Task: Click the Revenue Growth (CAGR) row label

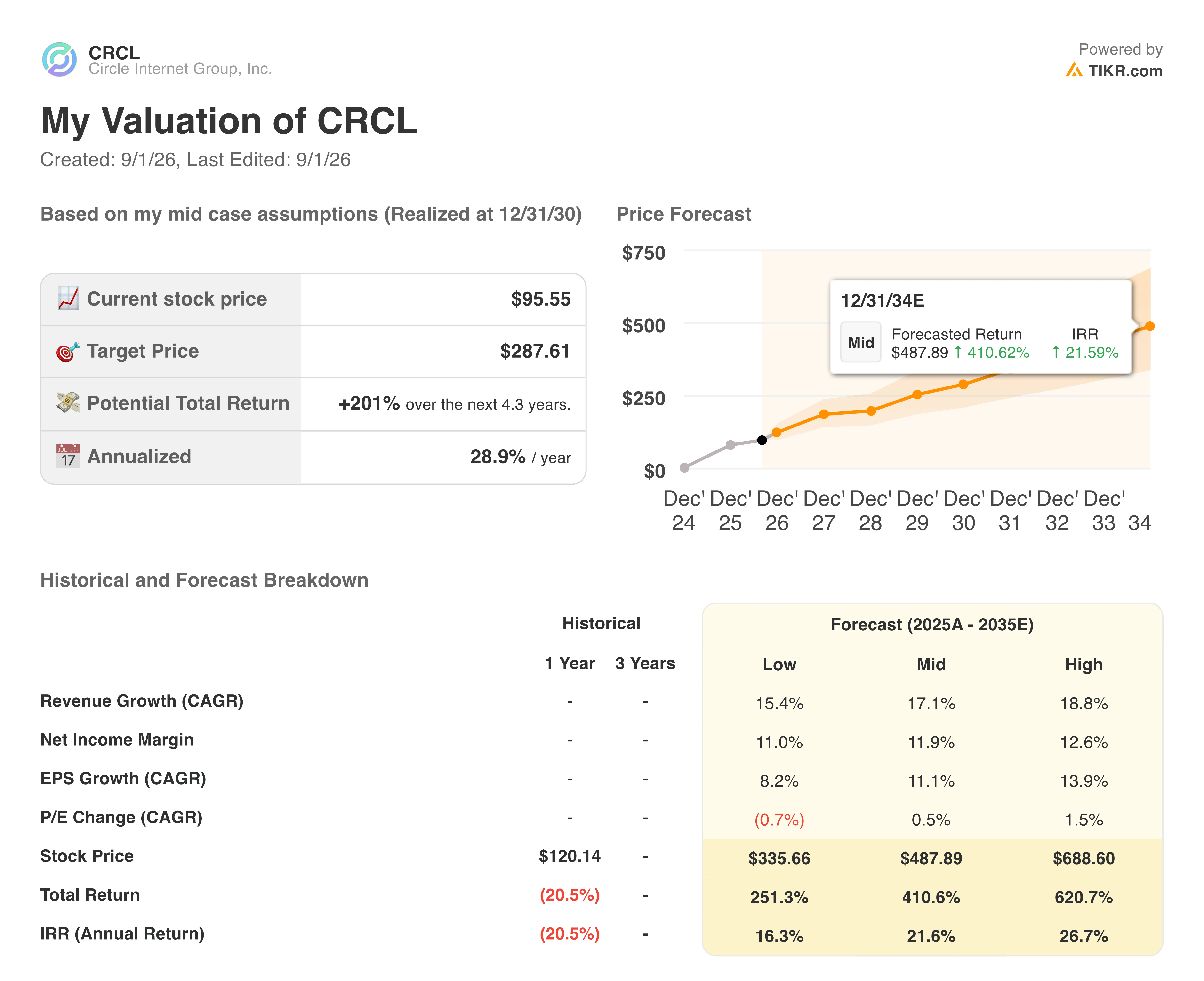Action: [142, 701]
